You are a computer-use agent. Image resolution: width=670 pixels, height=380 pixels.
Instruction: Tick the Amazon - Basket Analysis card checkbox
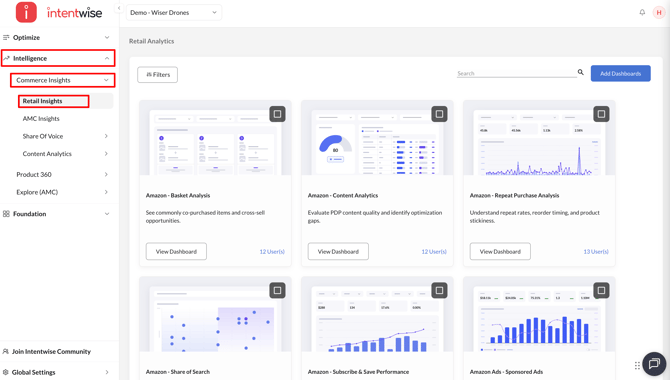[277, 114]
